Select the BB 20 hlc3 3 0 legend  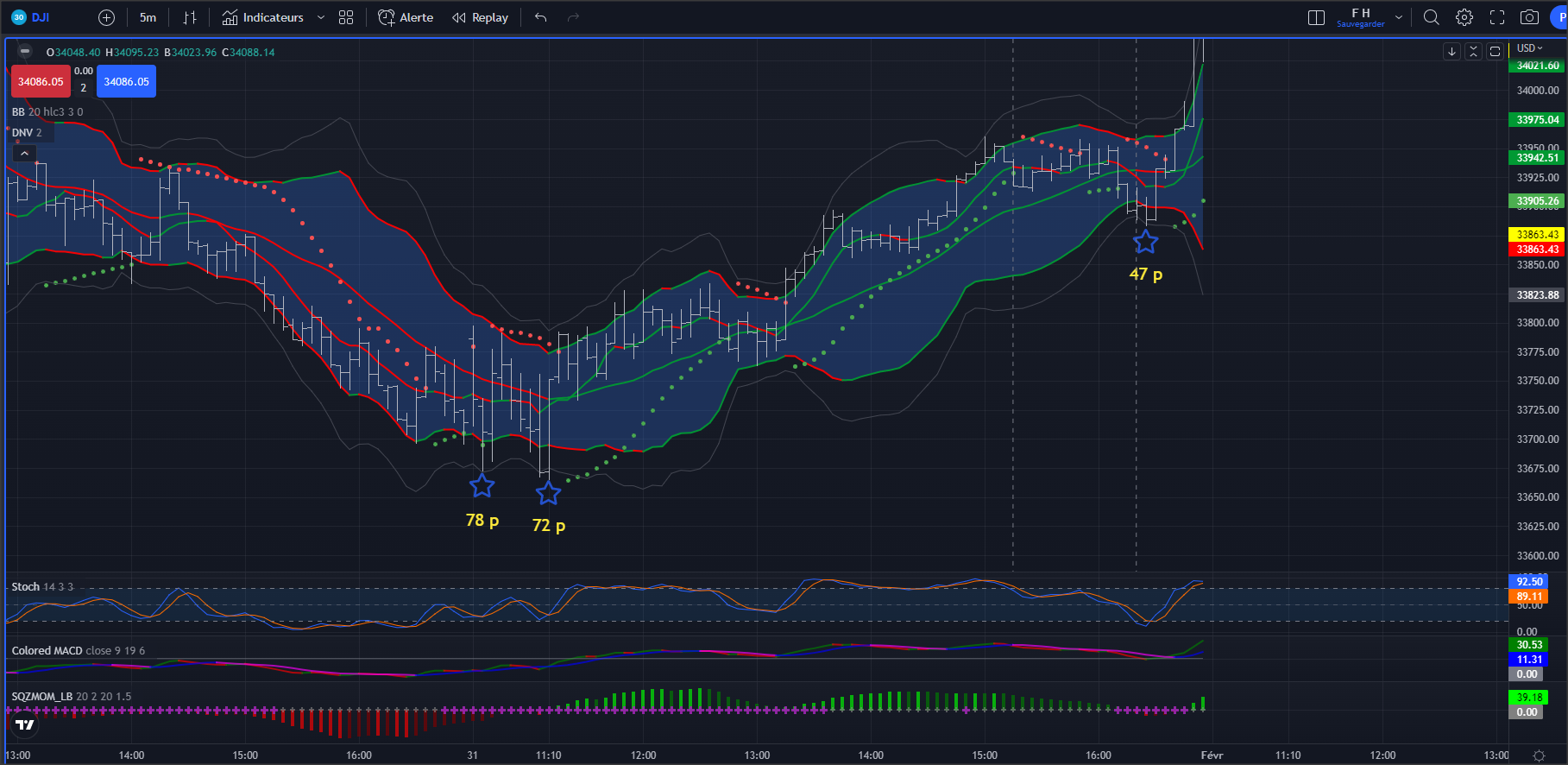(47, 111)
